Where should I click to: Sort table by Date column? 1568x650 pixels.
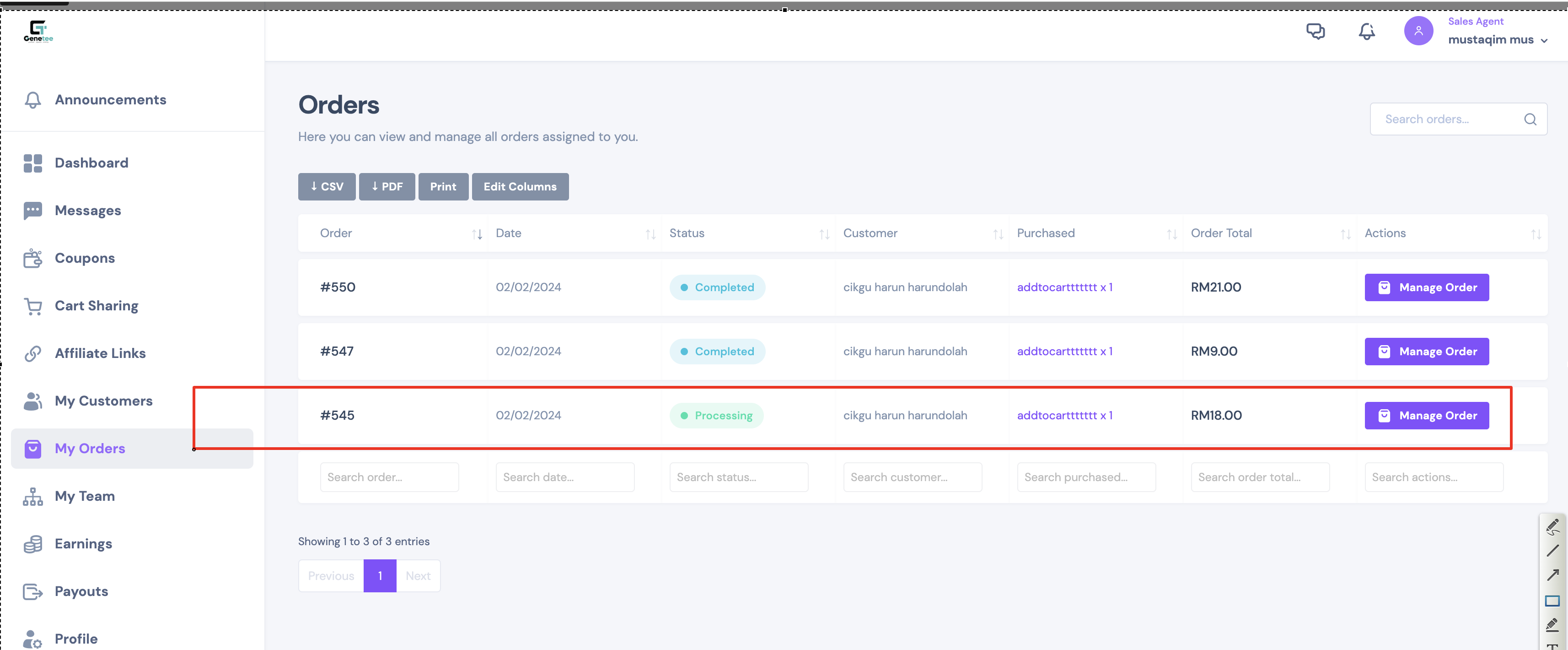click(650, 234)
